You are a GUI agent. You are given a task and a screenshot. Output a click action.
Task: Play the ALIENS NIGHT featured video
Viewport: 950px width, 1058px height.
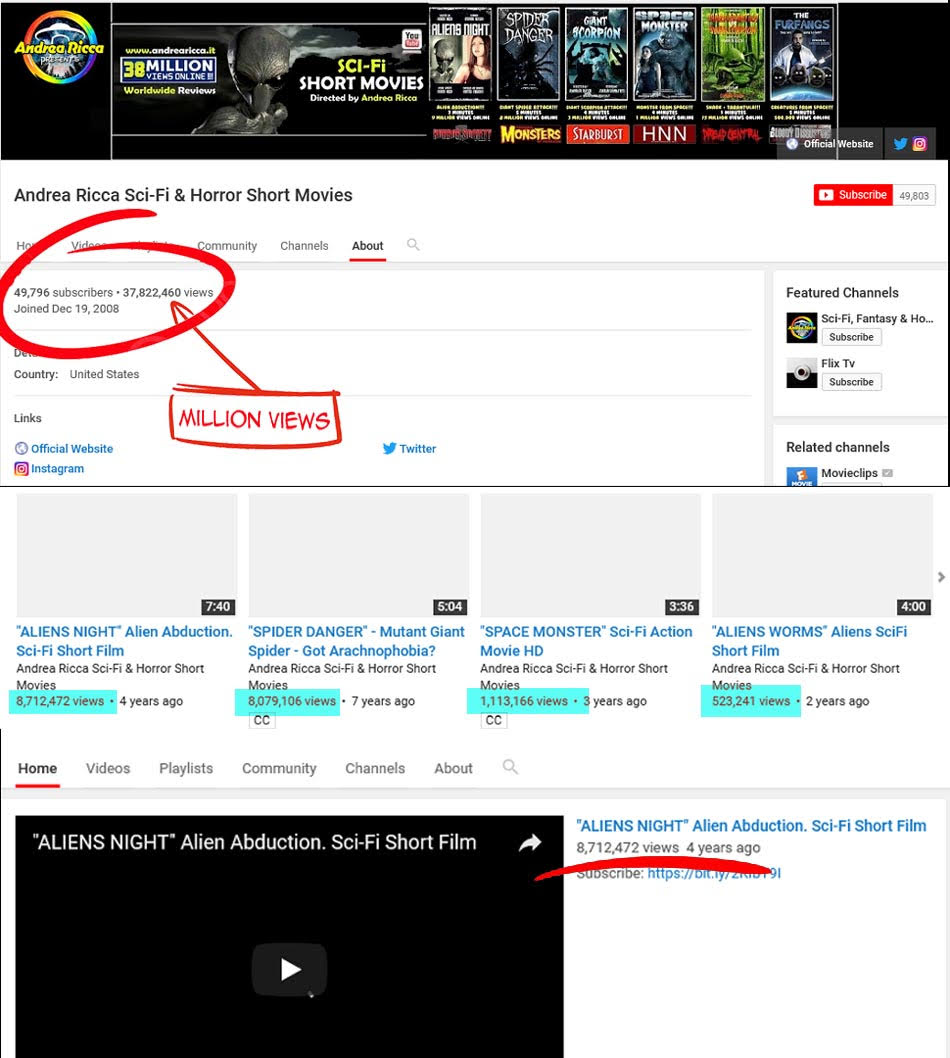[x=290, y=970]
